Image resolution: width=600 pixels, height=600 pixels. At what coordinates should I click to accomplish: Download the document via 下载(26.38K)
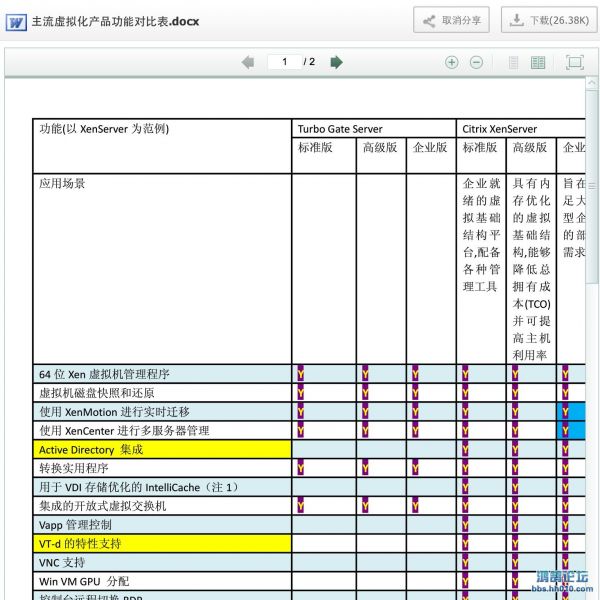pyautogui.click(x=549, y=20)
